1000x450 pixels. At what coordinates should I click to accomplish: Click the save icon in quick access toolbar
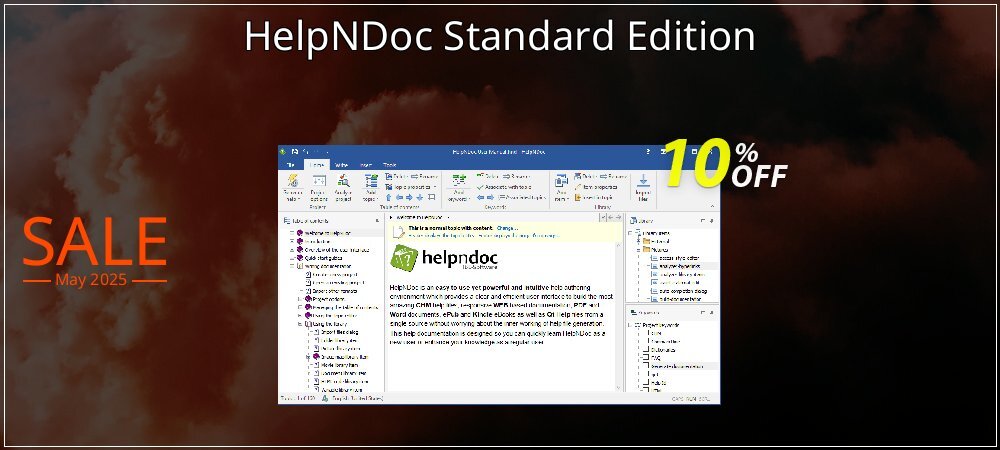[x=295, y=152]
